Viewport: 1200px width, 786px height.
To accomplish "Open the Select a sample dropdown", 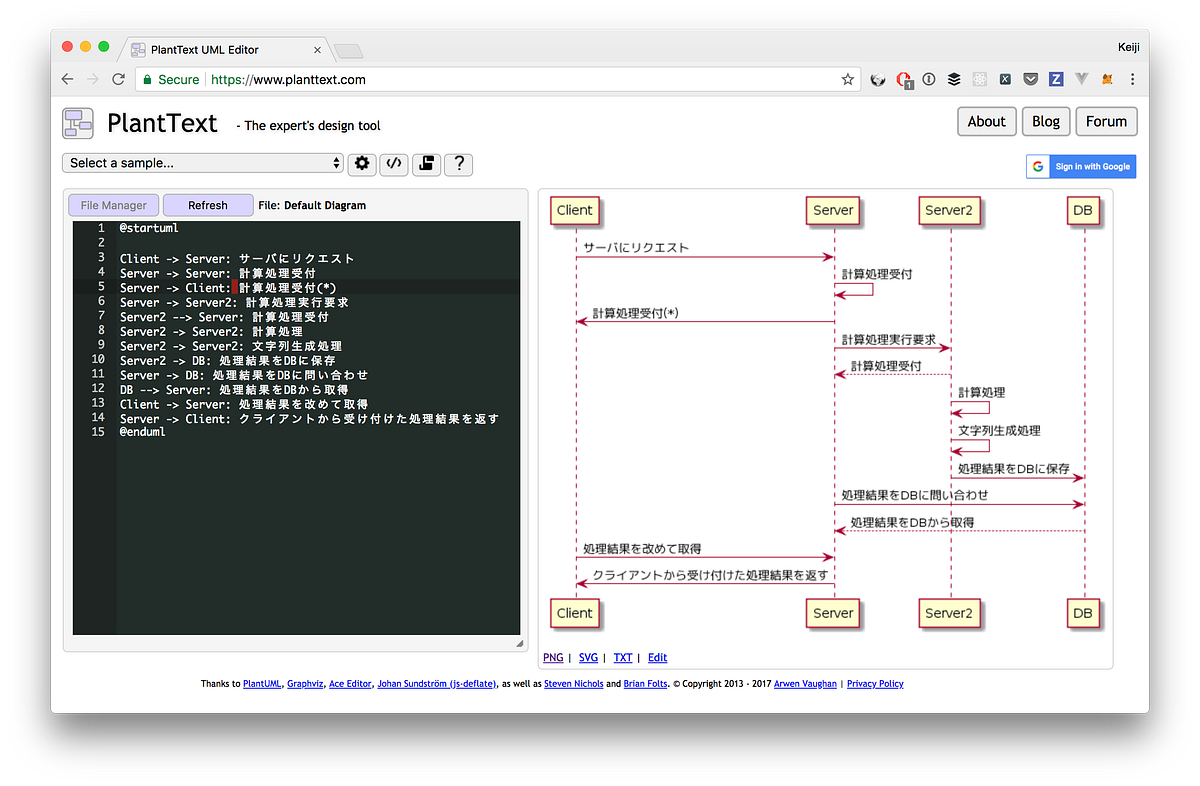I will pos(202,162).
